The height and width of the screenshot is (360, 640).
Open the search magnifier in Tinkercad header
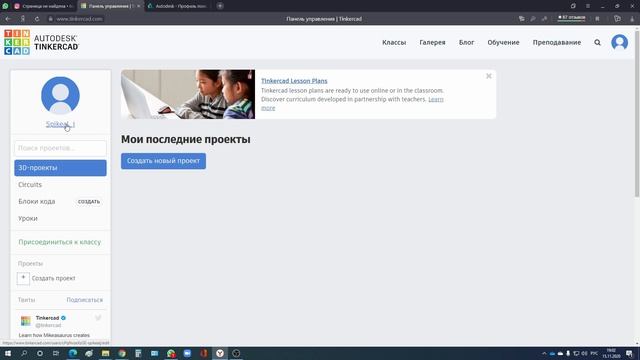tap(597, 42)
